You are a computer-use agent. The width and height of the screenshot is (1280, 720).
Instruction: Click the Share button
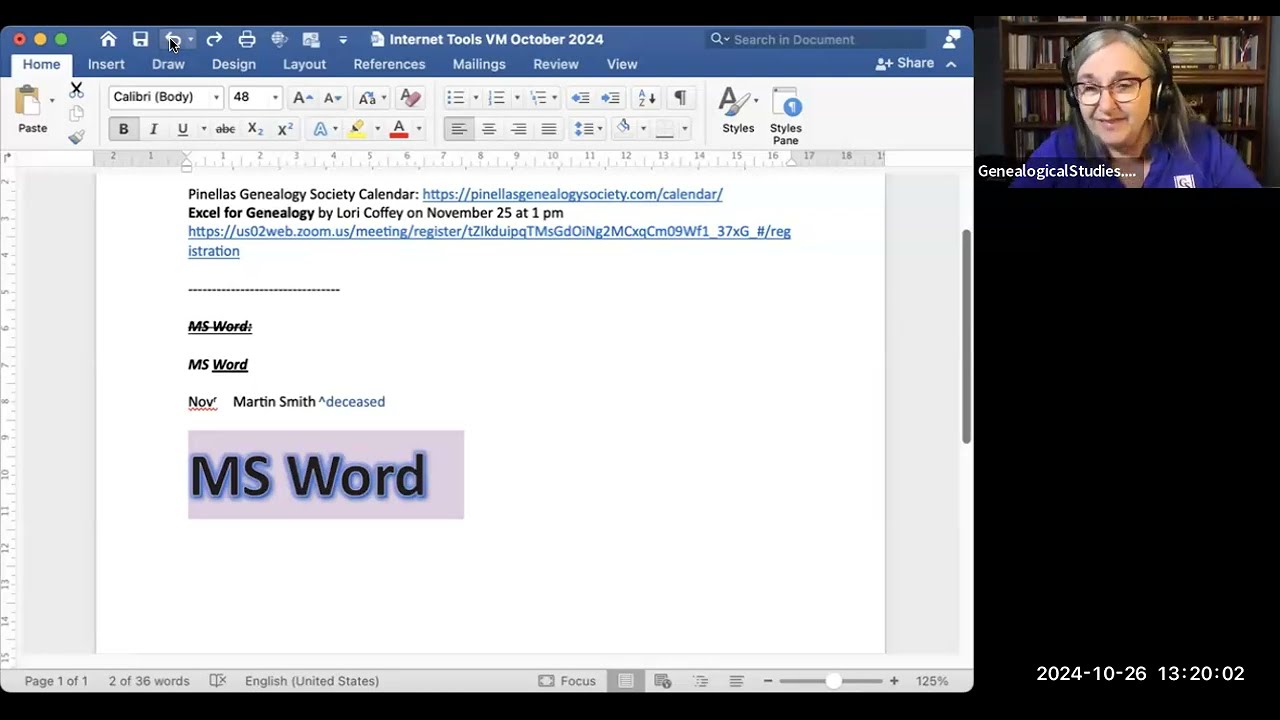(x=905, y=63)
